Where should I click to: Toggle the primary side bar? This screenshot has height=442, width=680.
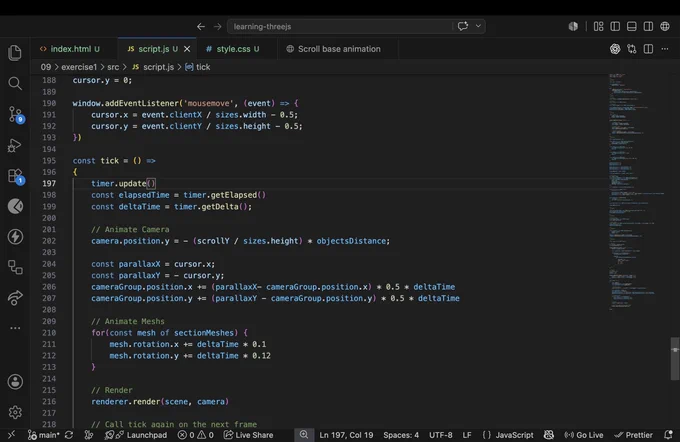point(615,26)
